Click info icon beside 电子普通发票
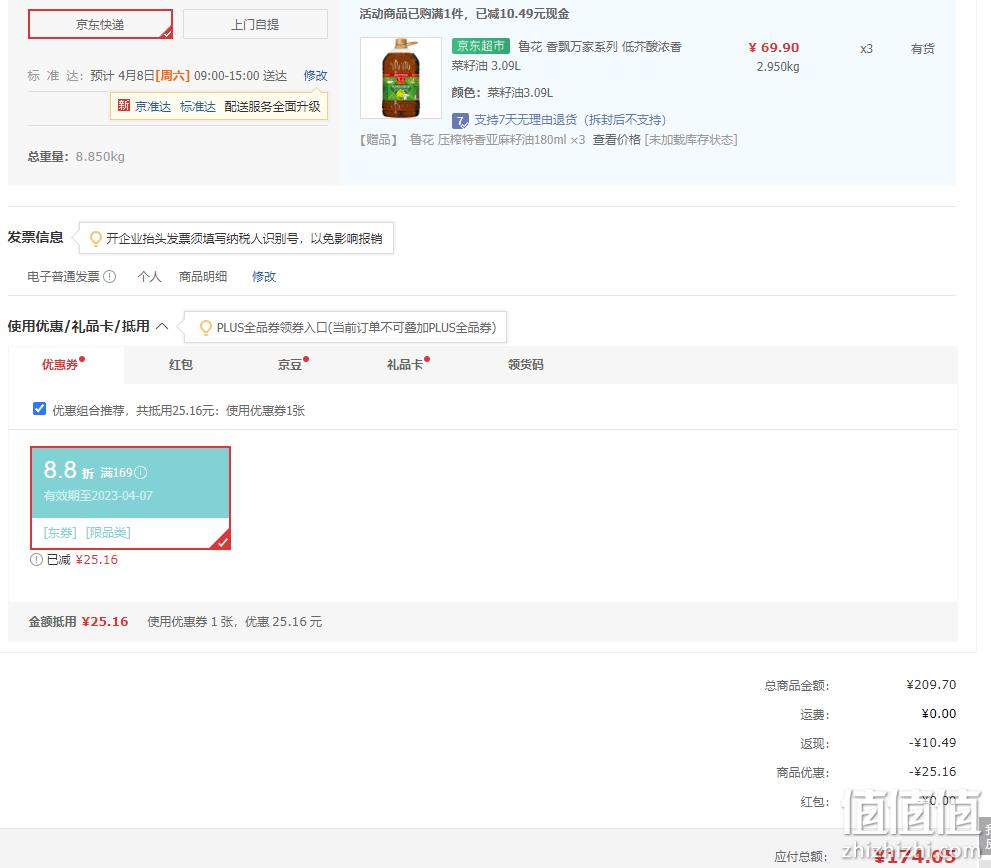 (110, 276)
